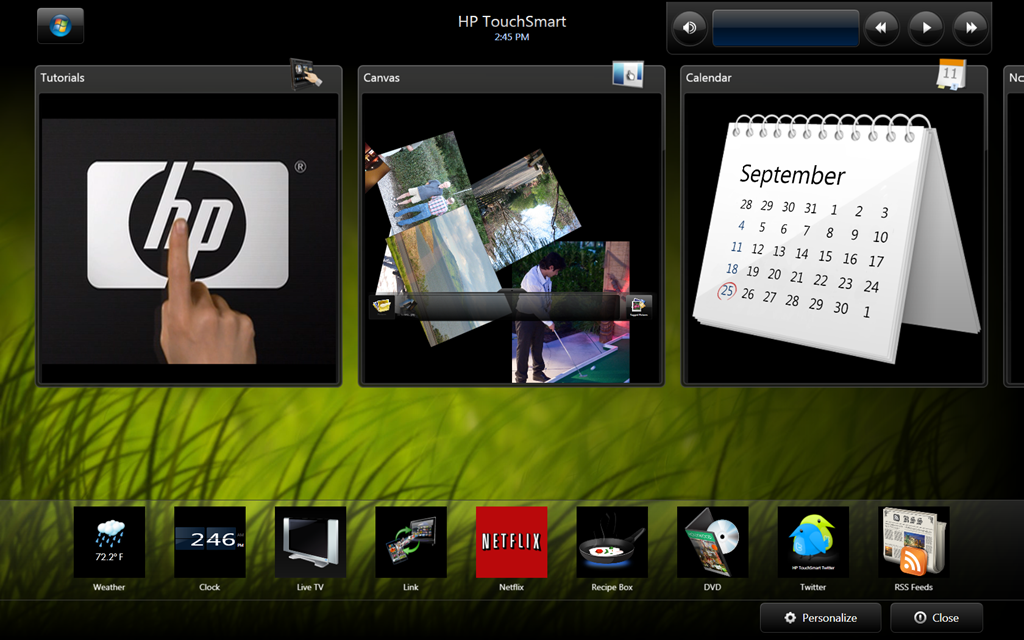Launch the Netflix app
Screen dimensions: 1024x640
511,542
